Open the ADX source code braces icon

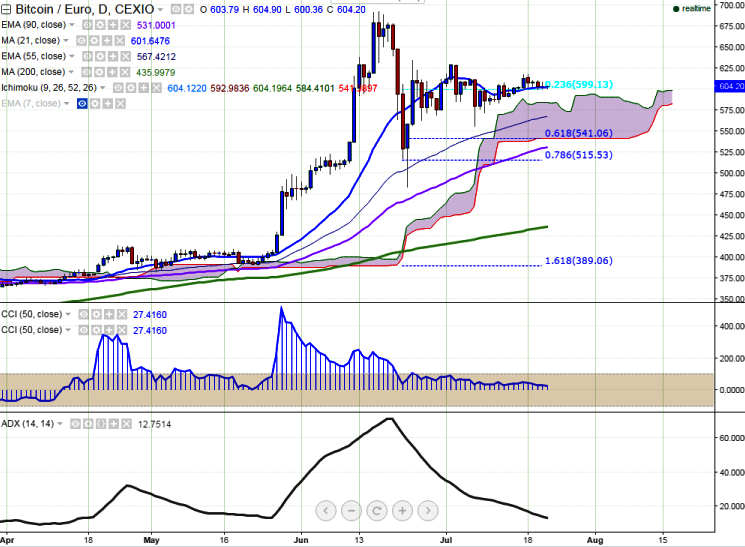[x=101, y=424]
